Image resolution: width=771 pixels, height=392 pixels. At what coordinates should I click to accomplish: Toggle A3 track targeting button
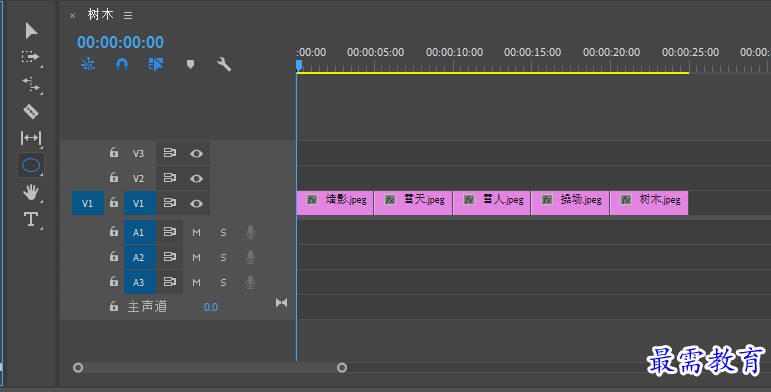point(140,282)
